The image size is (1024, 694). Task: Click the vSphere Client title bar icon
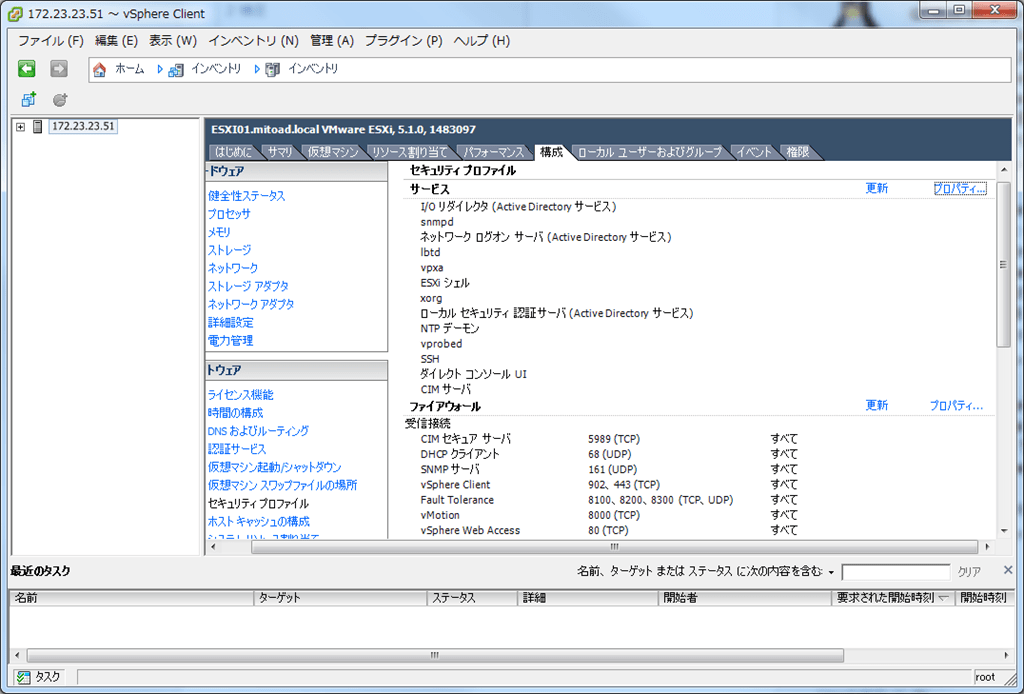14,14
